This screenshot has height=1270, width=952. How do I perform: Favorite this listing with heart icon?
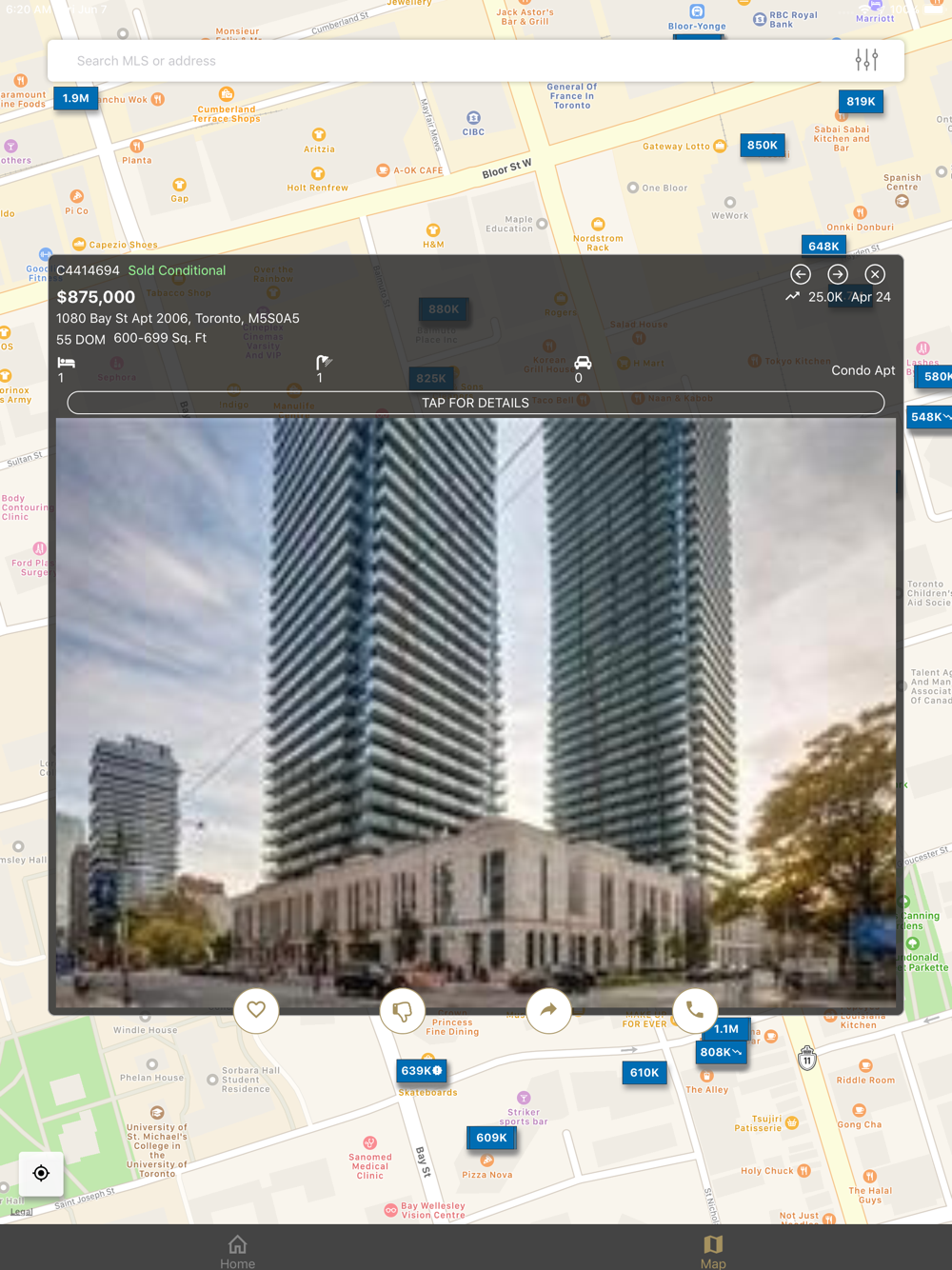click(256, 1010)
